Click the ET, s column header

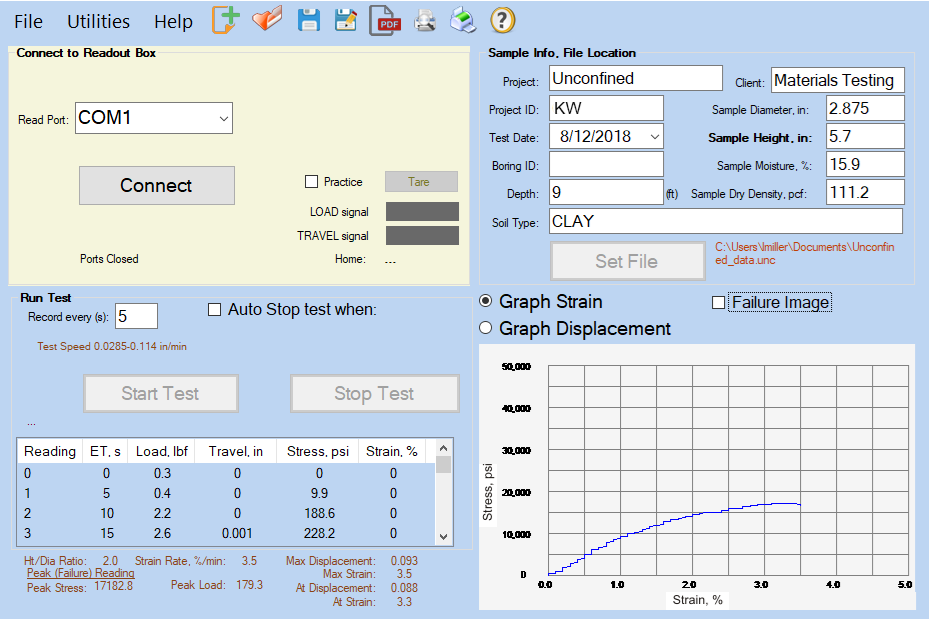(x=105, y=451)
